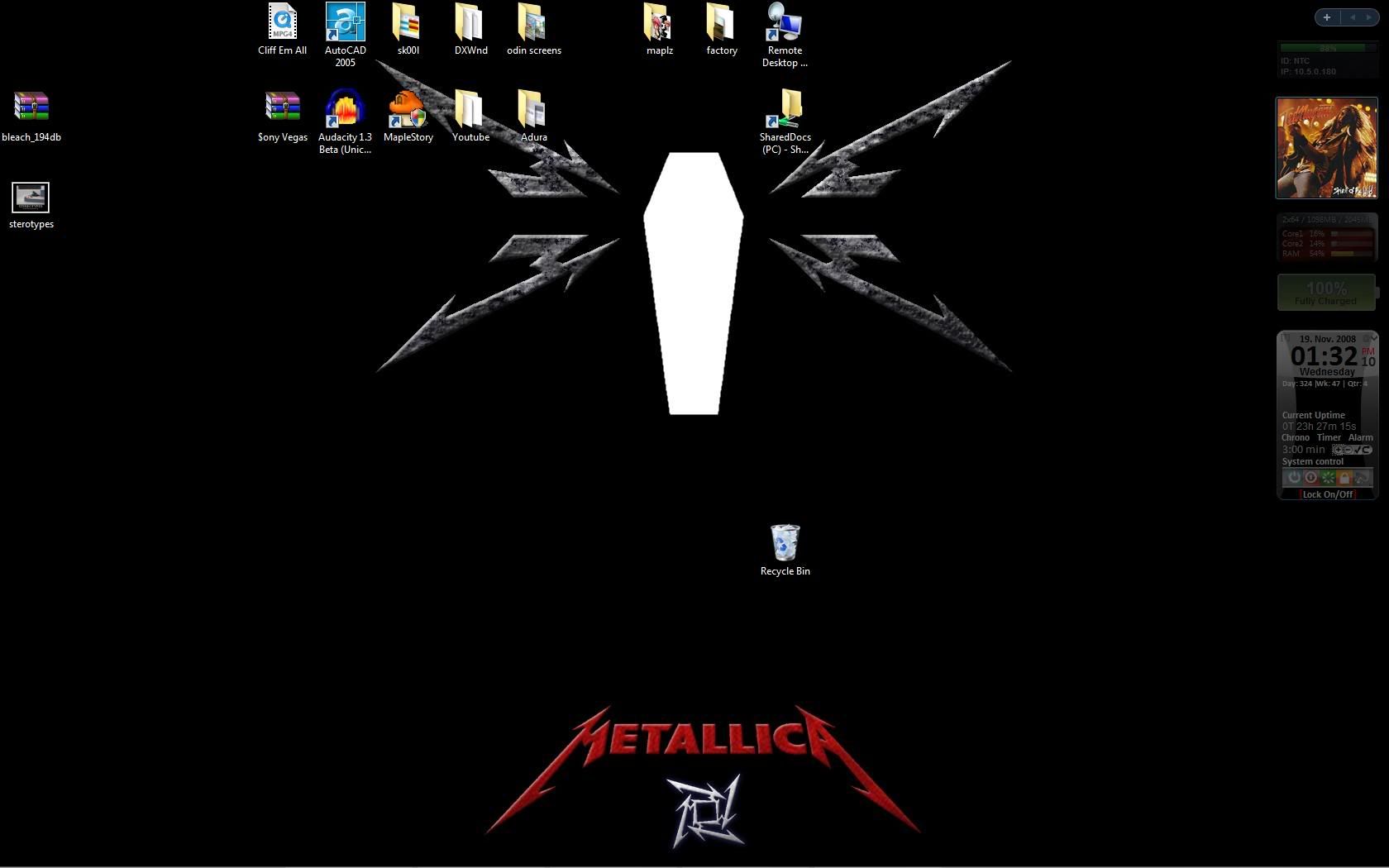The image size is (1389, 868).
Task: Click the RAM 54% usage bar
Action: 1352,254
